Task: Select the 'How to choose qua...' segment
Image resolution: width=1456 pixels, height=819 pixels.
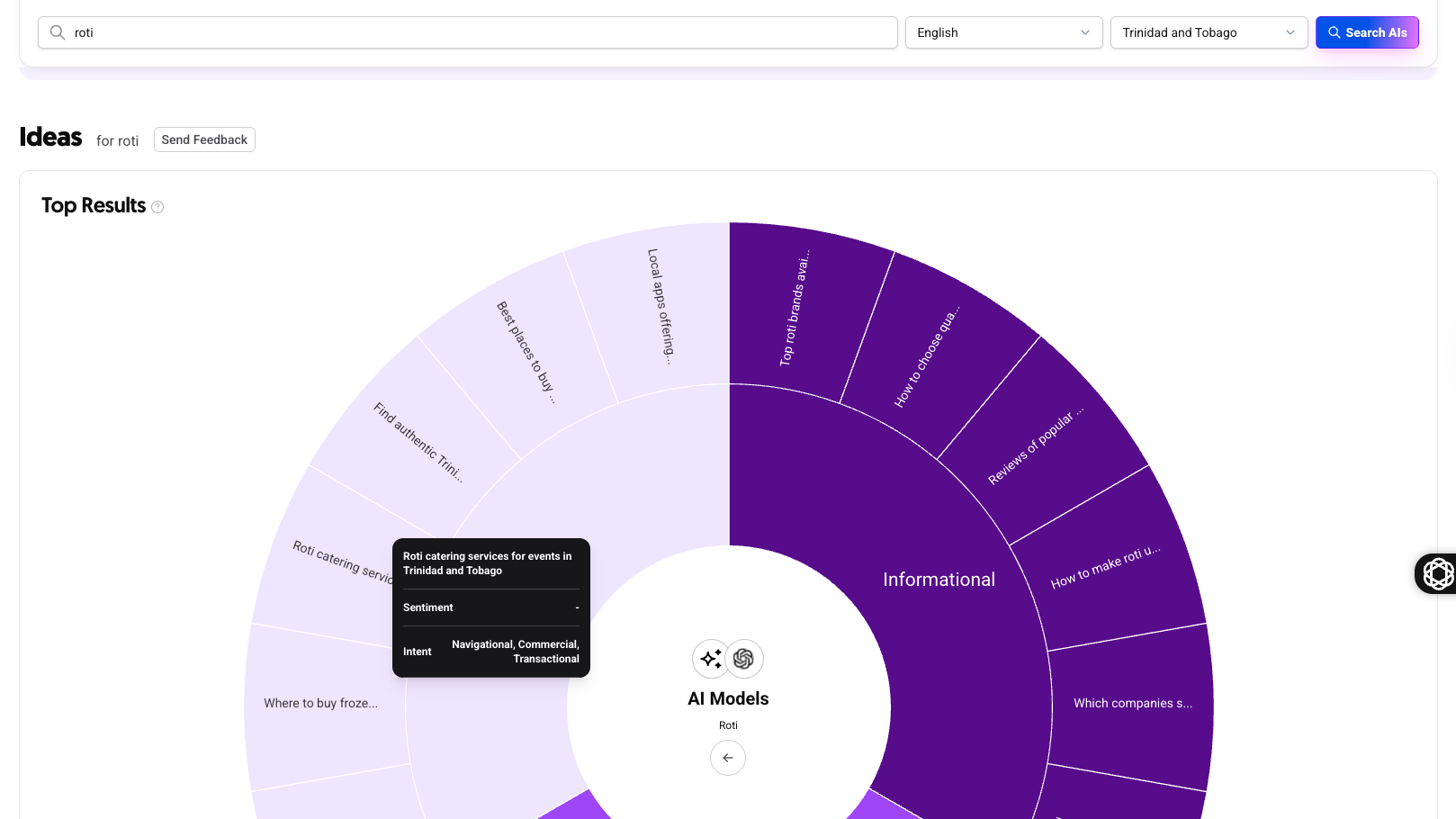Action: pyautogui.click(x=927, y=356)
